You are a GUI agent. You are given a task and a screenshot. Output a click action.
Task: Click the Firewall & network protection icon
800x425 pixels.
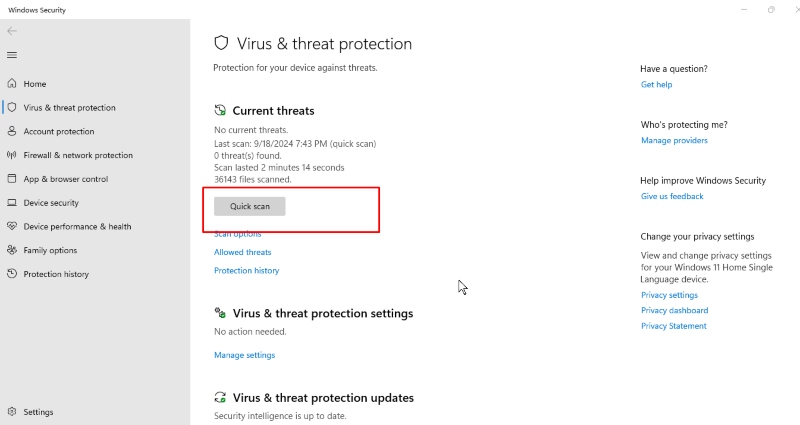click(x=12, y=156)
